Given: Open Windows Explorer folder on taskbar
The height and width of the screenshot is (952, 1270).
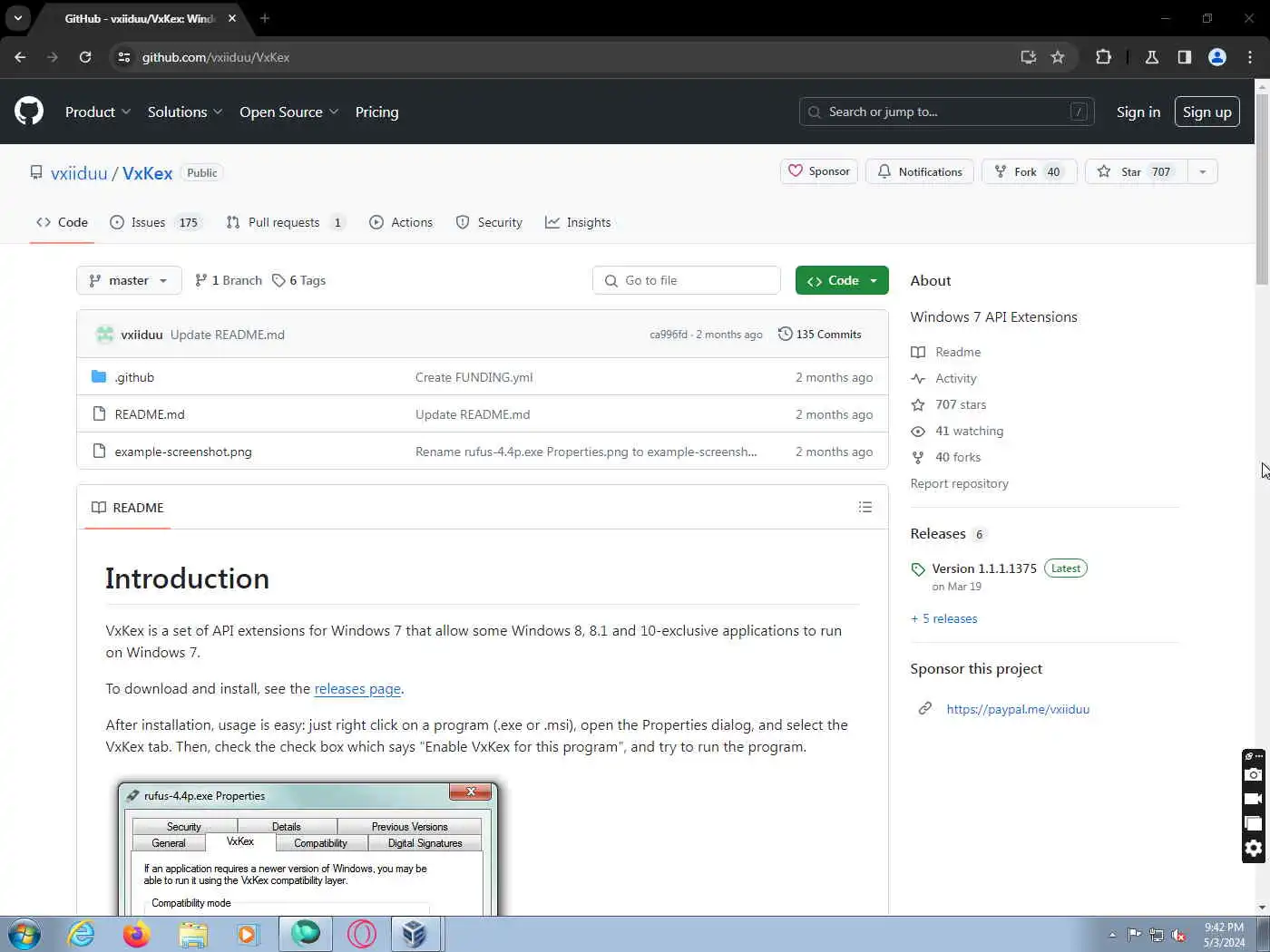Looking at the screenshot, I should pyautogui.click(x=193, y=934).
